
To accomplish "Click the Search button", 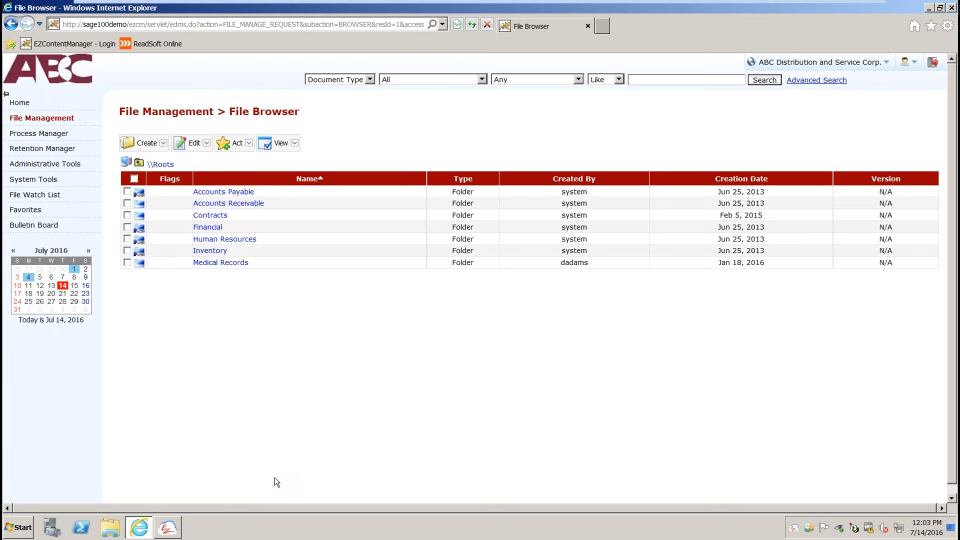I will click(764, 80).
